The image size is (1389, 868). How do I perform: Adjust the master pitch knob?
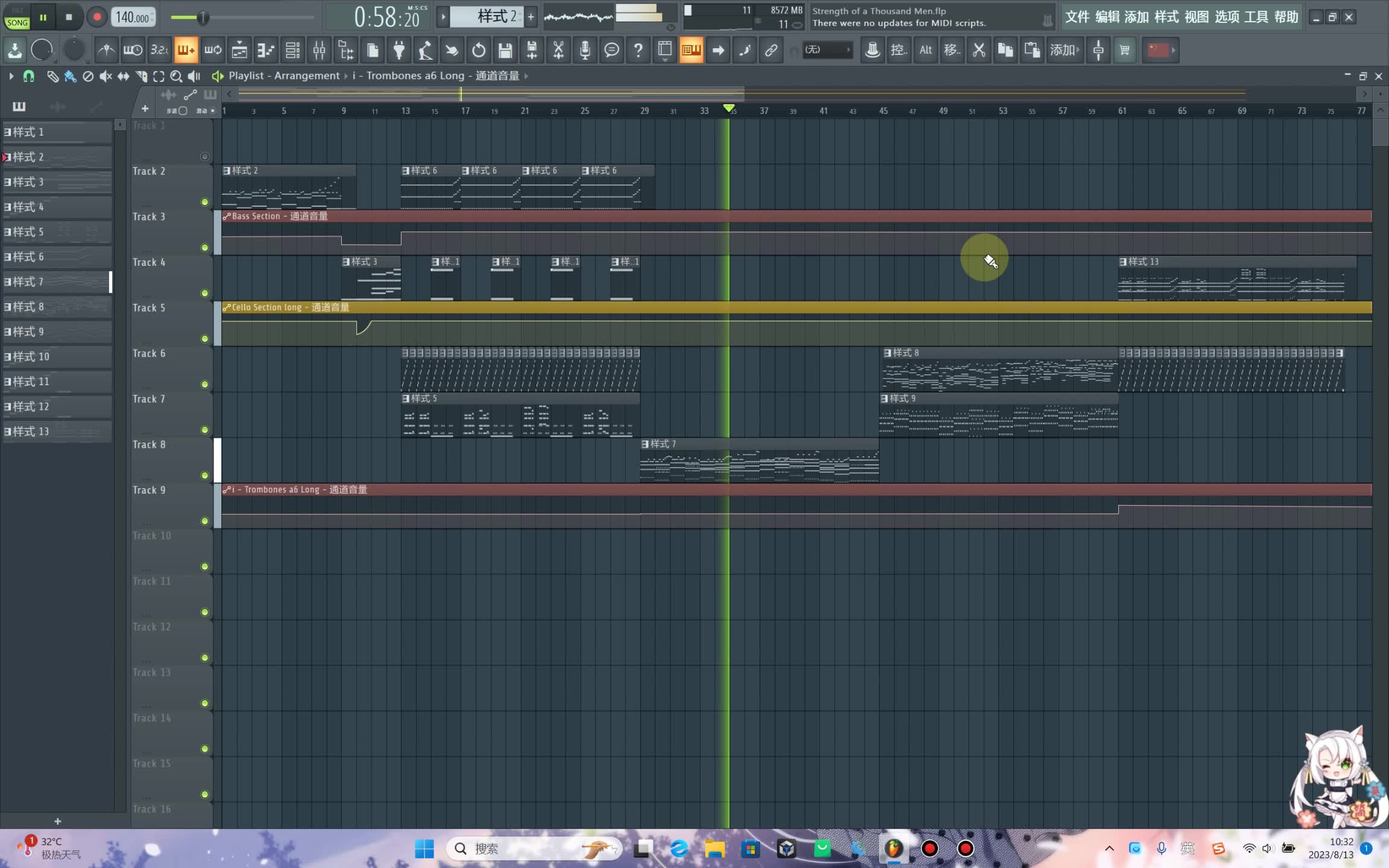point(74,50)
